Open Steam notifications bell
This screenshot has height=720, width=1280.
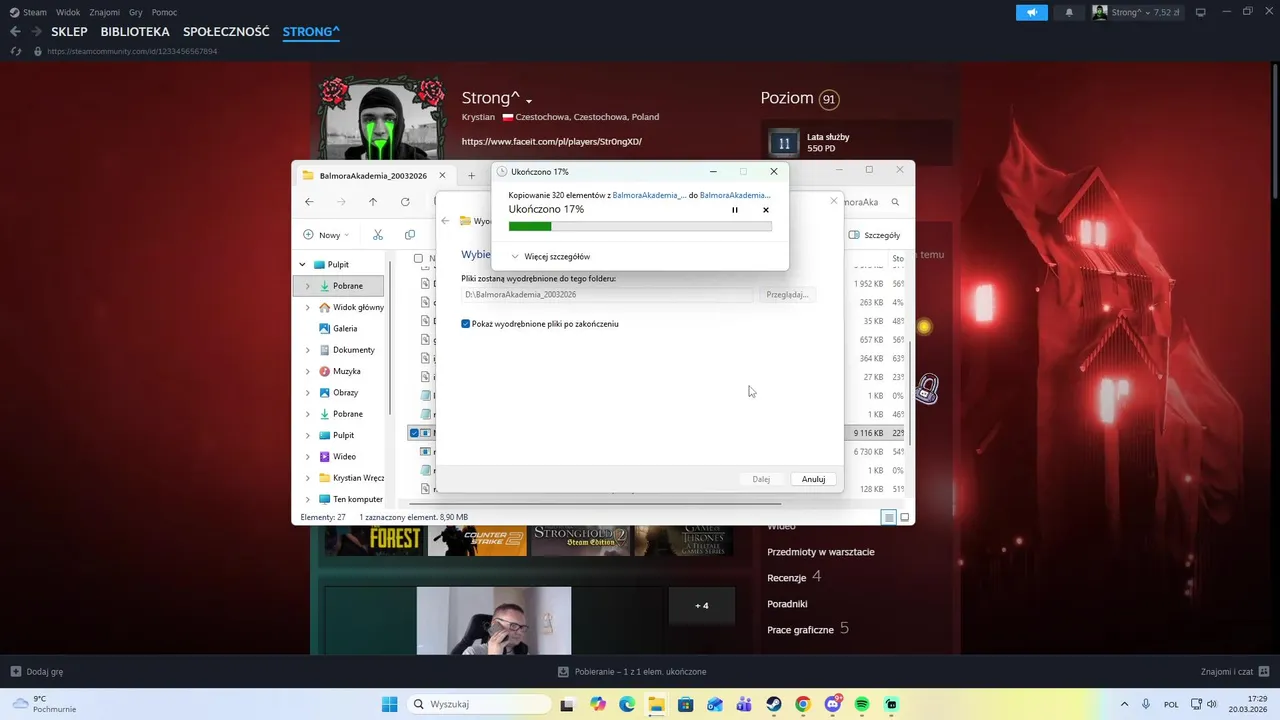coord(1069,12)
